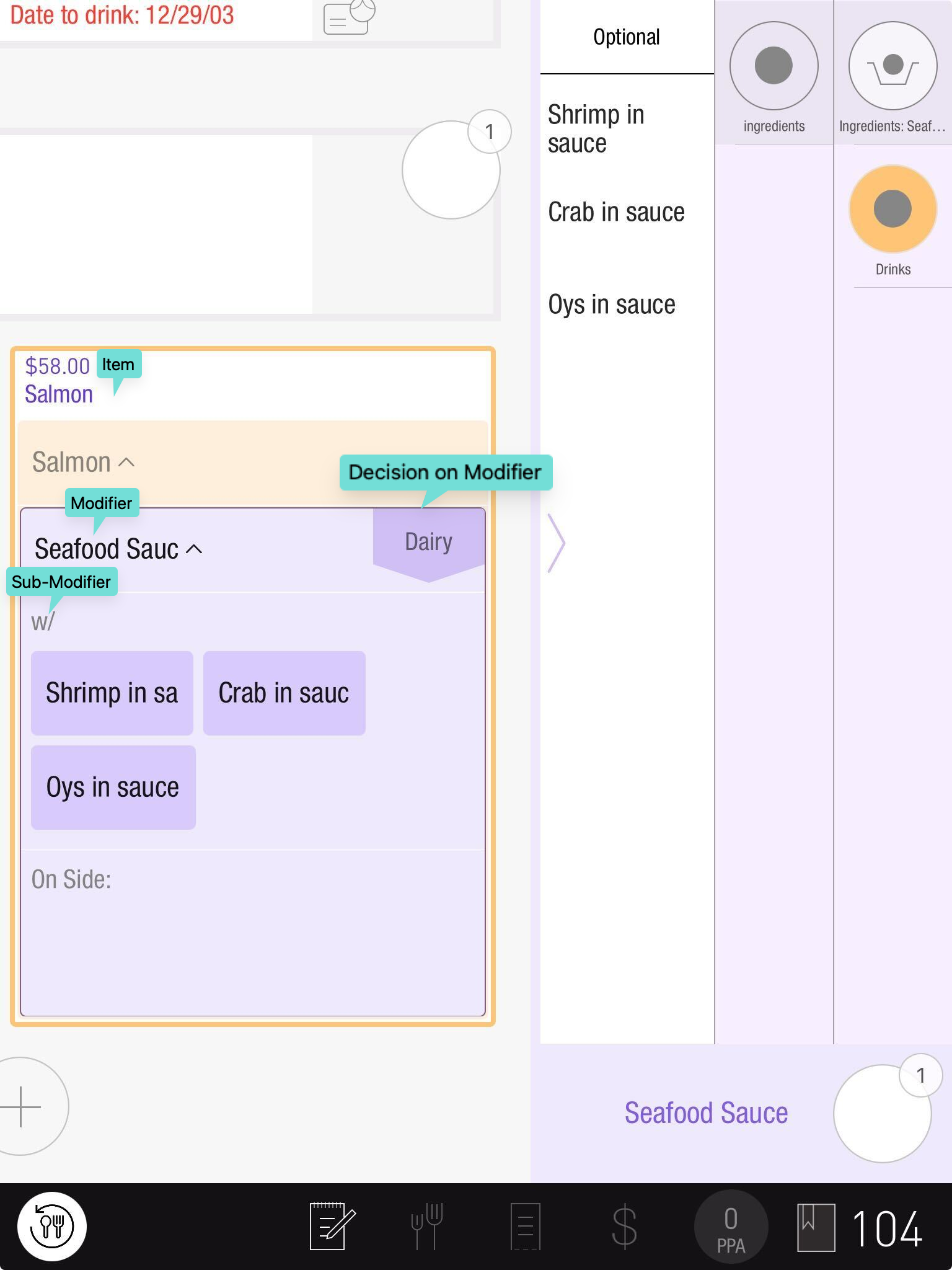
Task: Toggle the Crab in sauc sub-modifier
Action: click(x=284, y=693)
